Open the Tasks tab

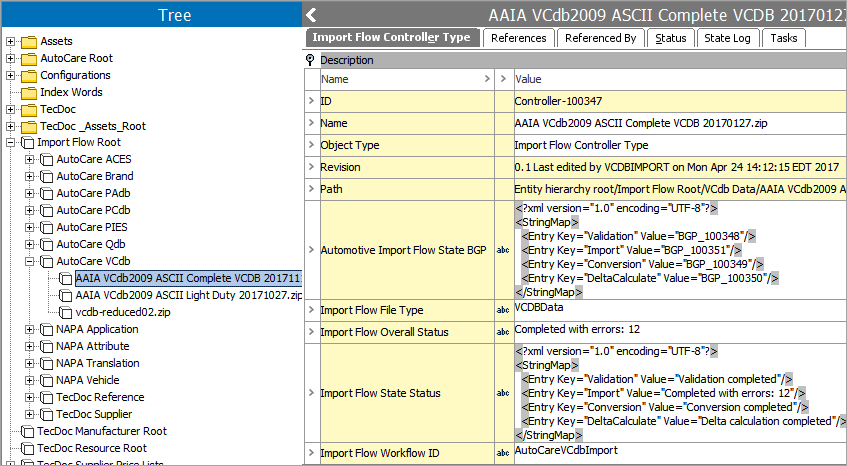(783, 38)
